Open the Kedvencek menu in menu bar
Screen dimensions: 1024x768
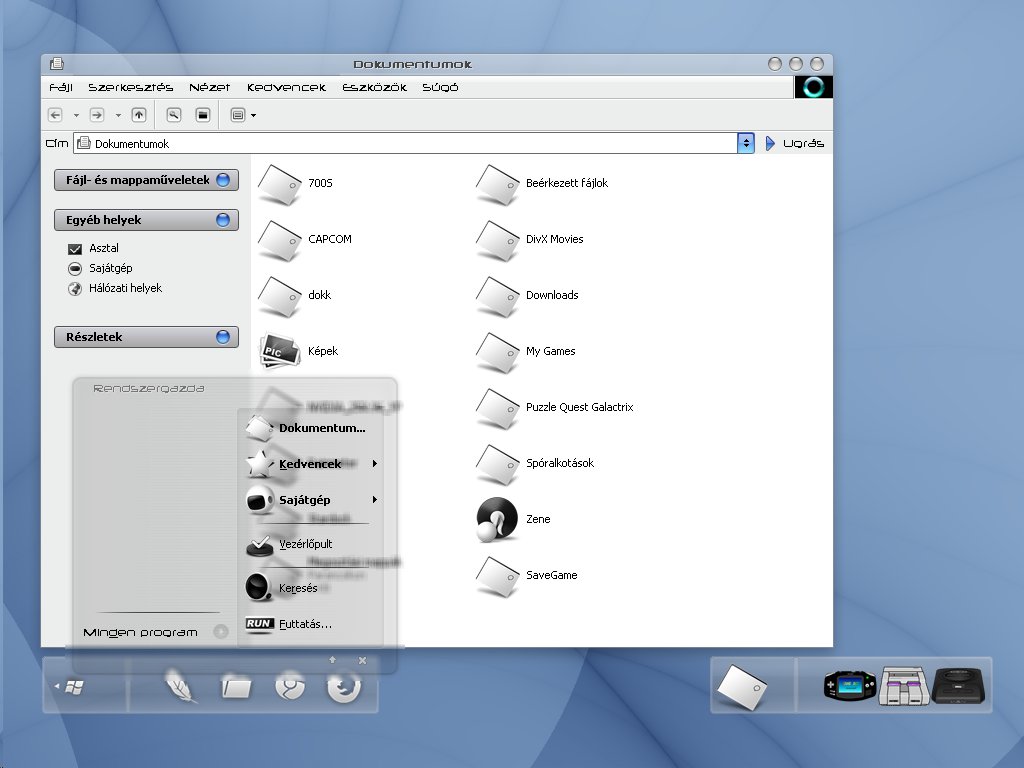pyautogui.click(x=286, y=88)
